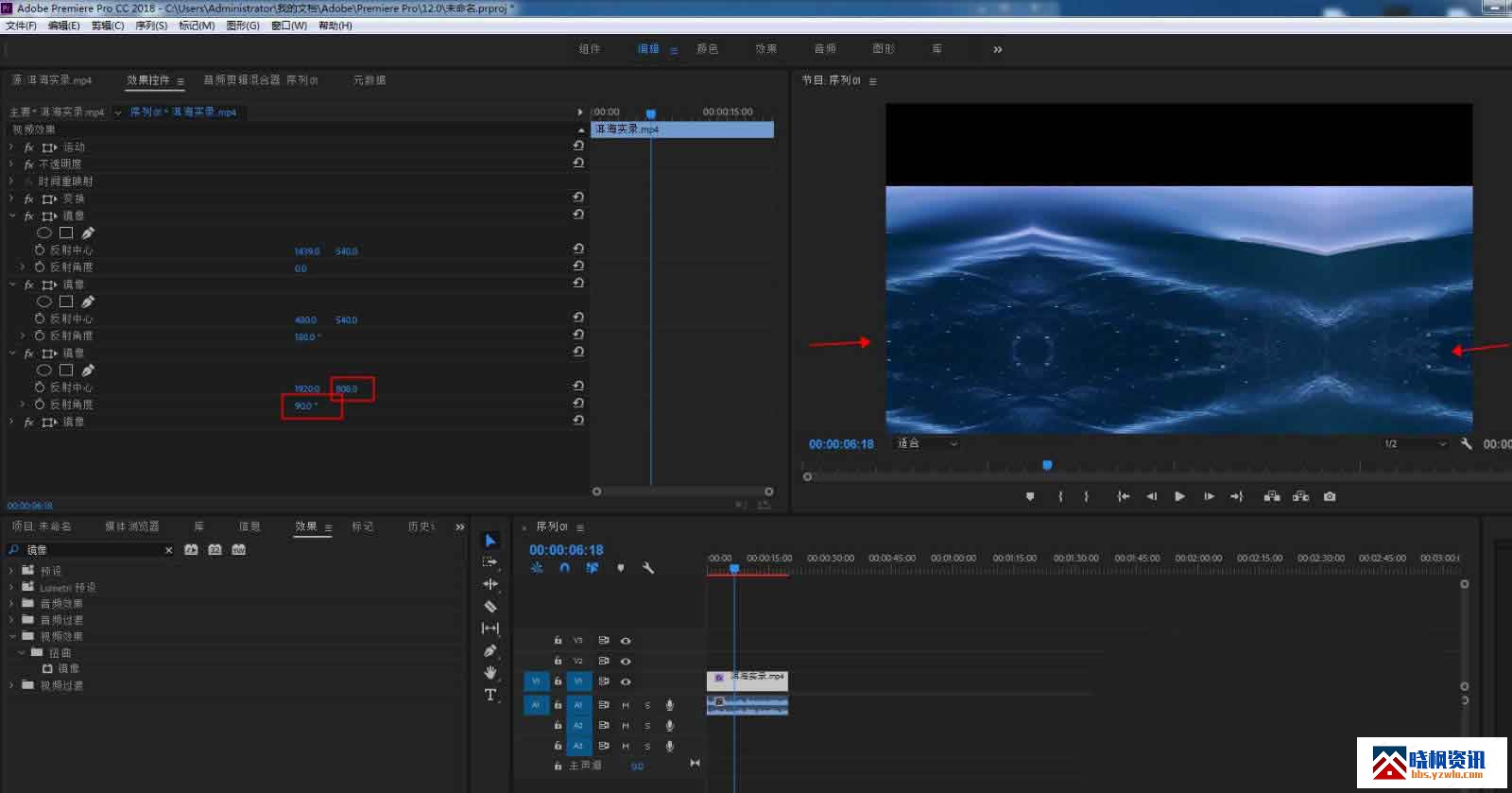
Task: Toggle animation stopwatch for 180° 反射角度
Action: click(40, 336)
